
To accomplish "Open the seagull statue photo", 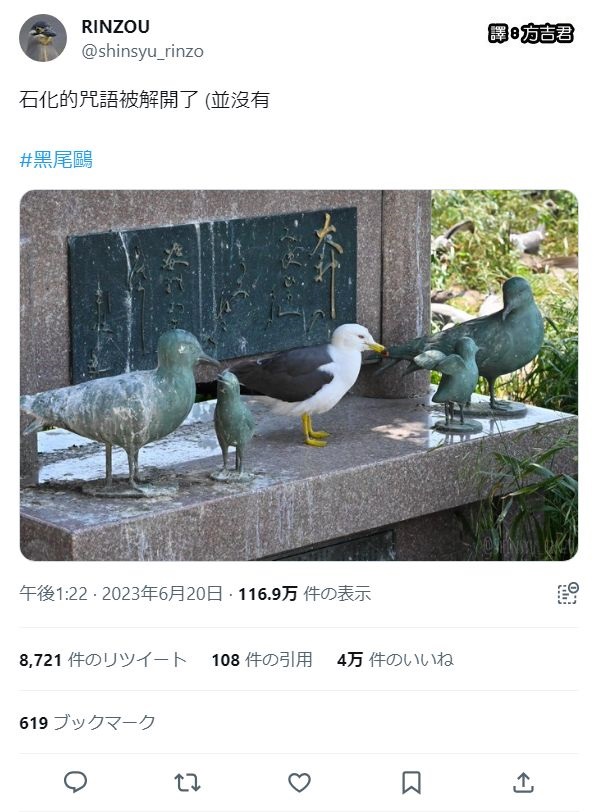I will coord(299,375).
